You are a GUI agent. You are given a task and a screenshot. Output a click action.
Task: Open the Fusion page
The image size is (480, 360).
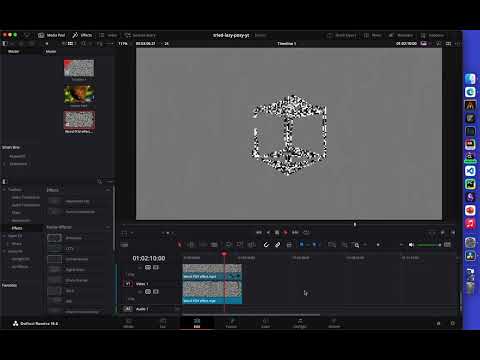click(x=231, y=323)
